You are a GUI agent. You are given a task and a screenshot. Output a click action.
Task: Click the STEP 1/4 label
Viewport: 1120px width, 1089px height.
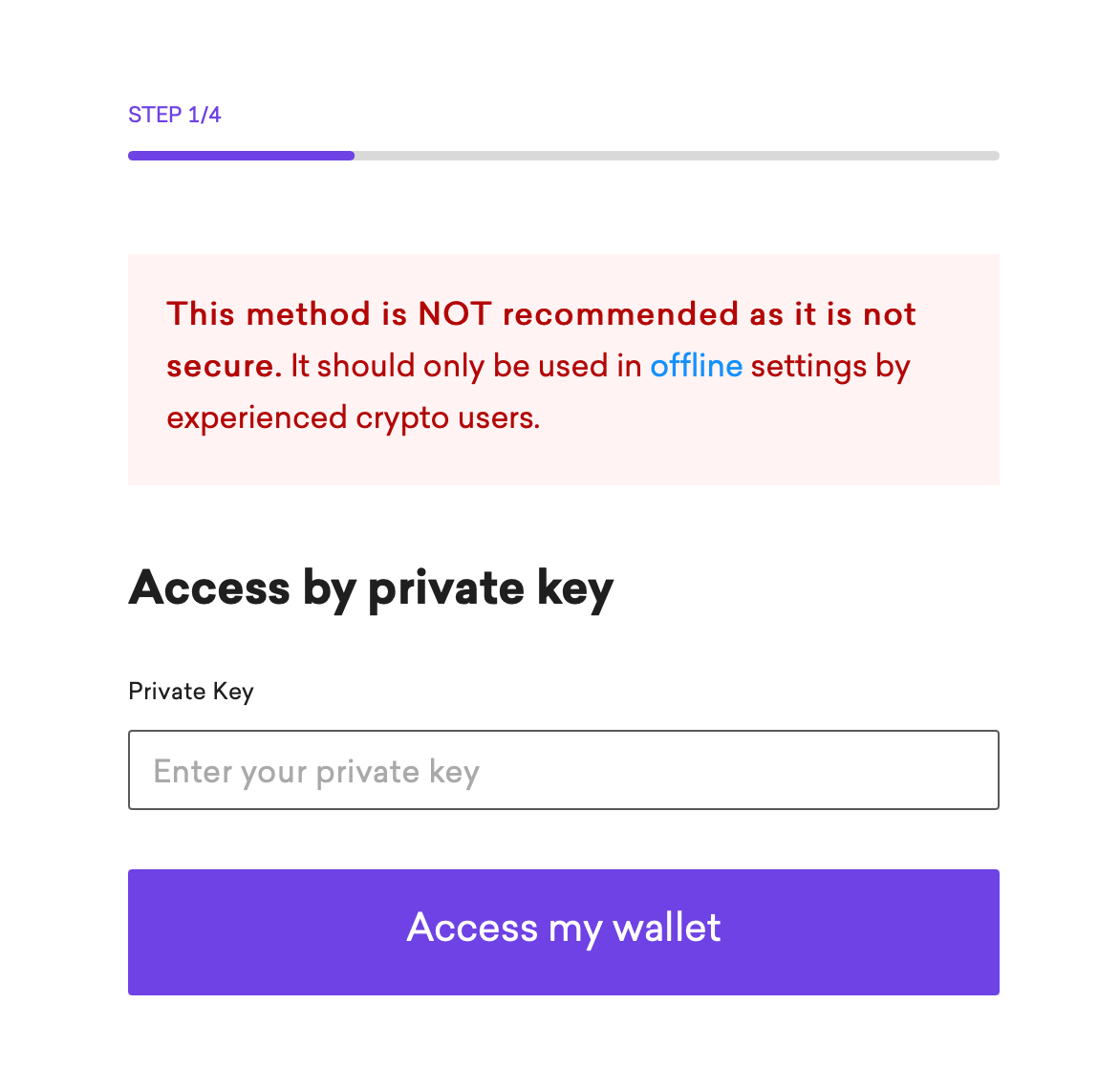pos(174,114)
